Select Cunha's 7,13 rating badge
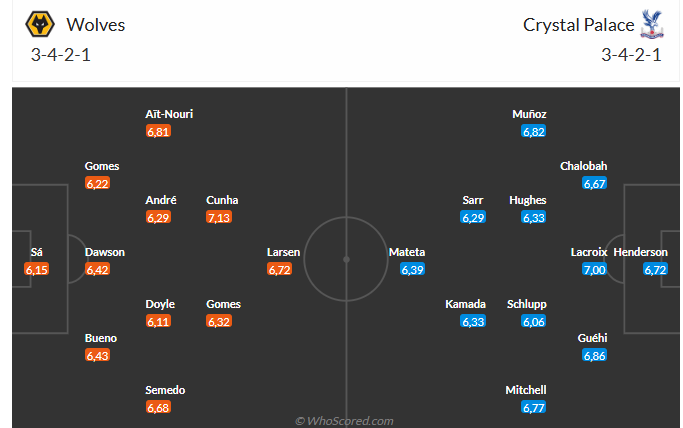683x428 pixels. click(x=219, y=217)
